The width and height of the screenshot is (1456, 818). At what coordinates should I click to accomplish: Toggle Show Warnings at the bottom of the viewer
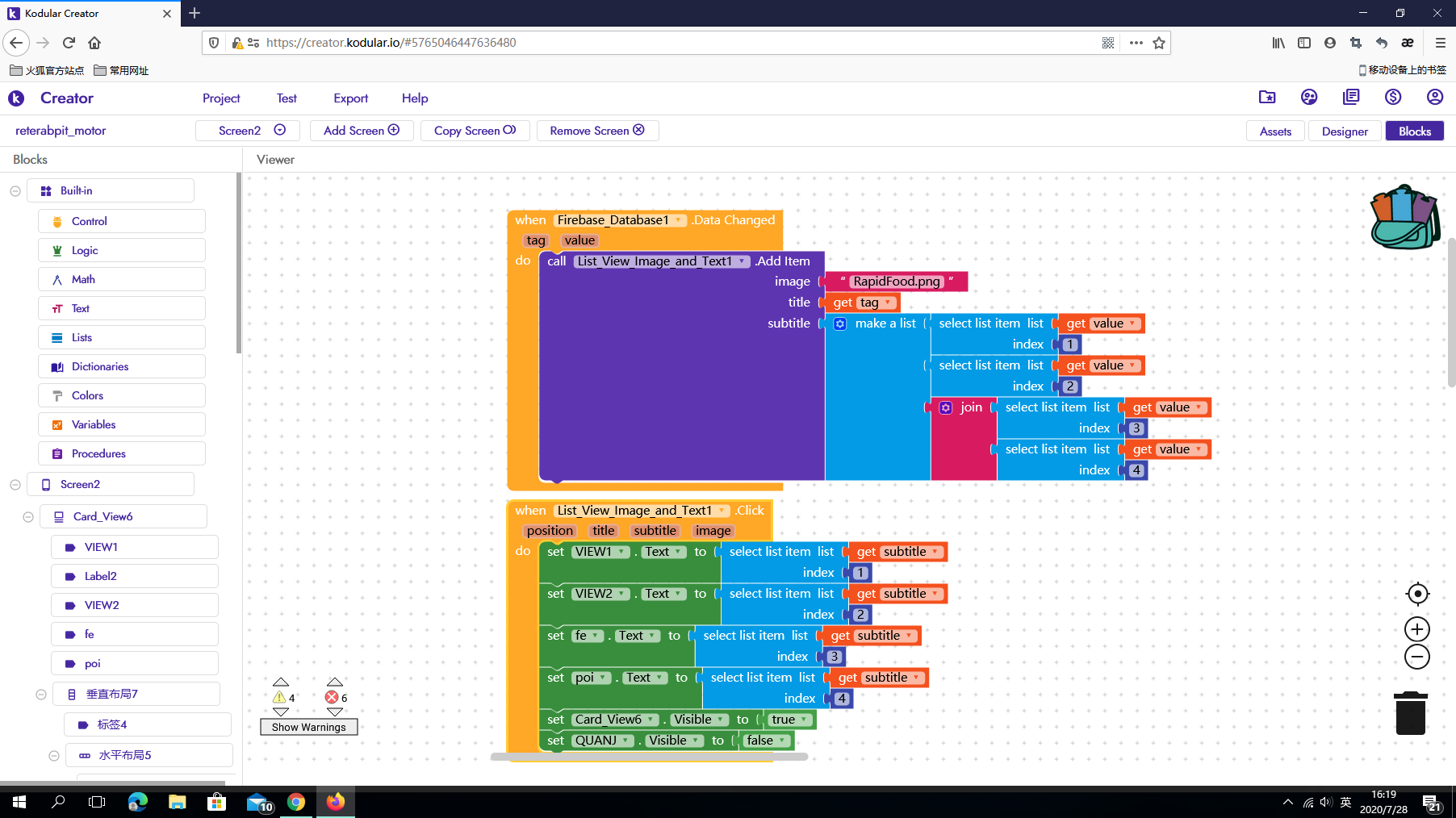tap(308, 727)
